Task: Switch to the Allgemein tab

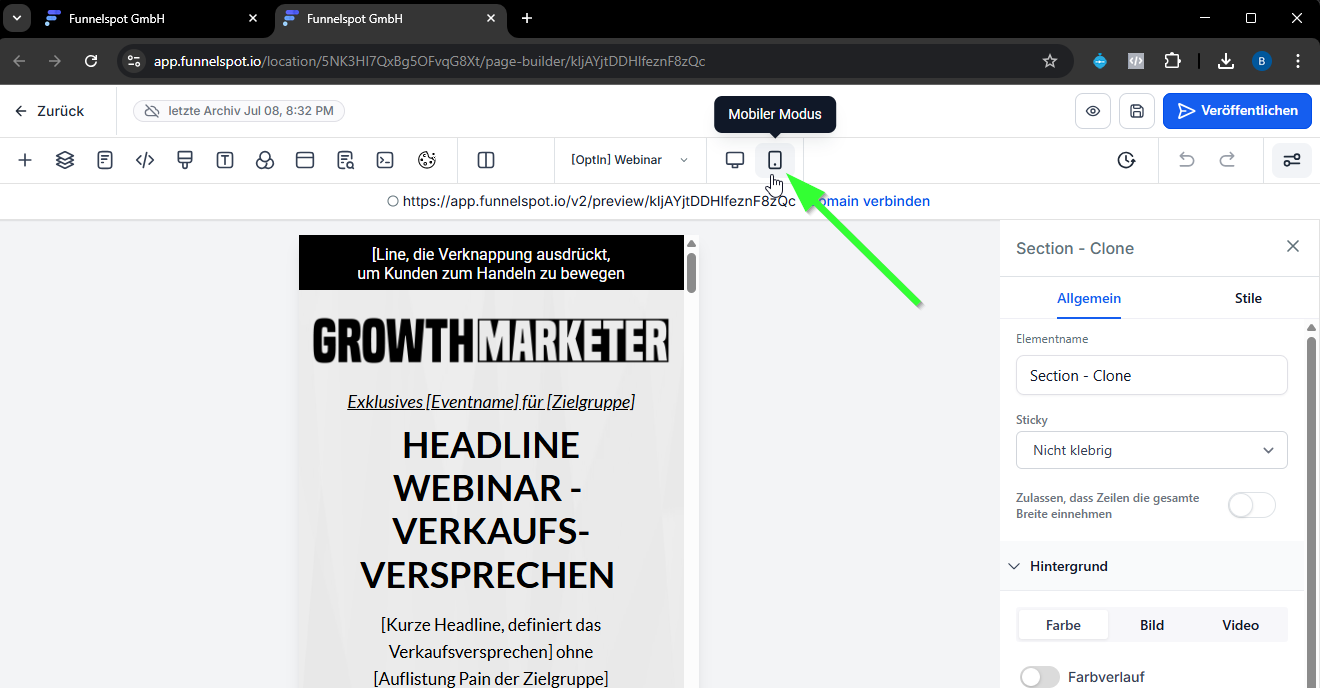Action: click(1089, 298)
